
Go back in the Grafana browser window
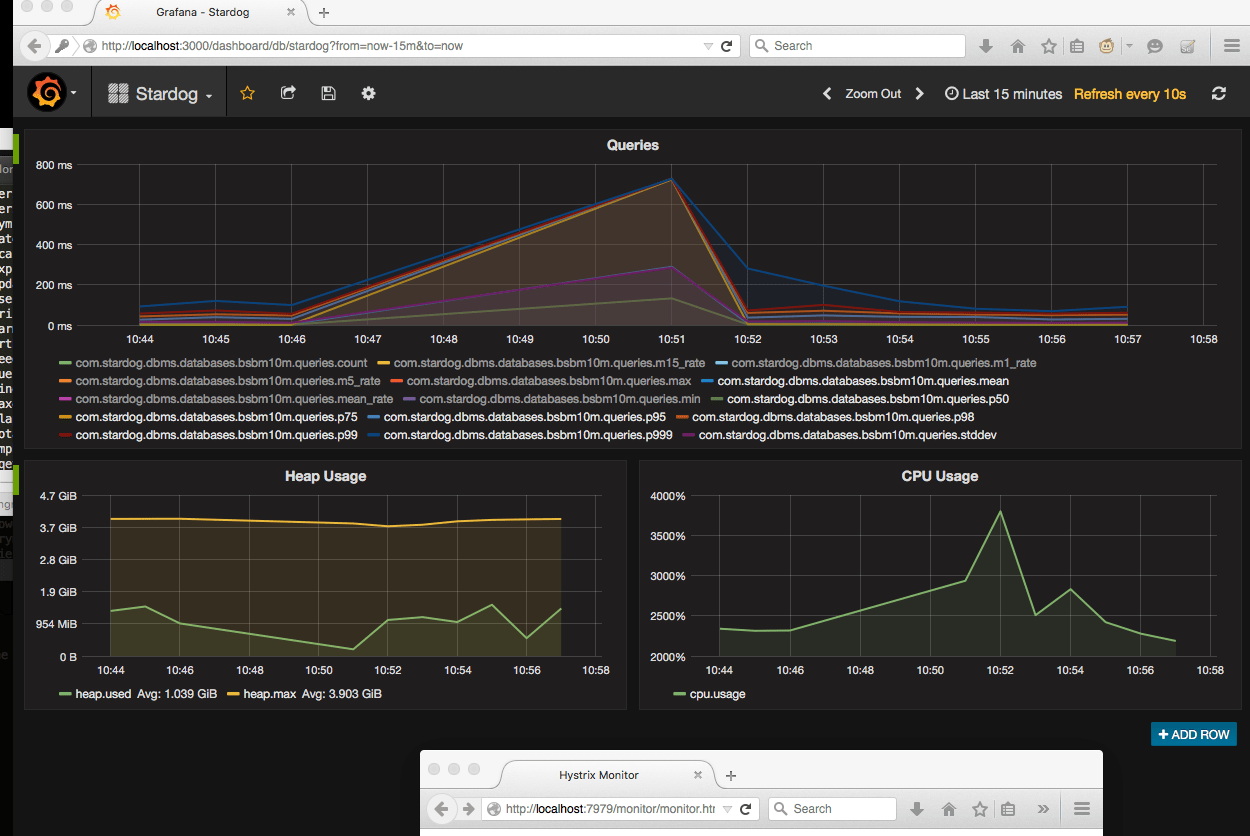34,46
